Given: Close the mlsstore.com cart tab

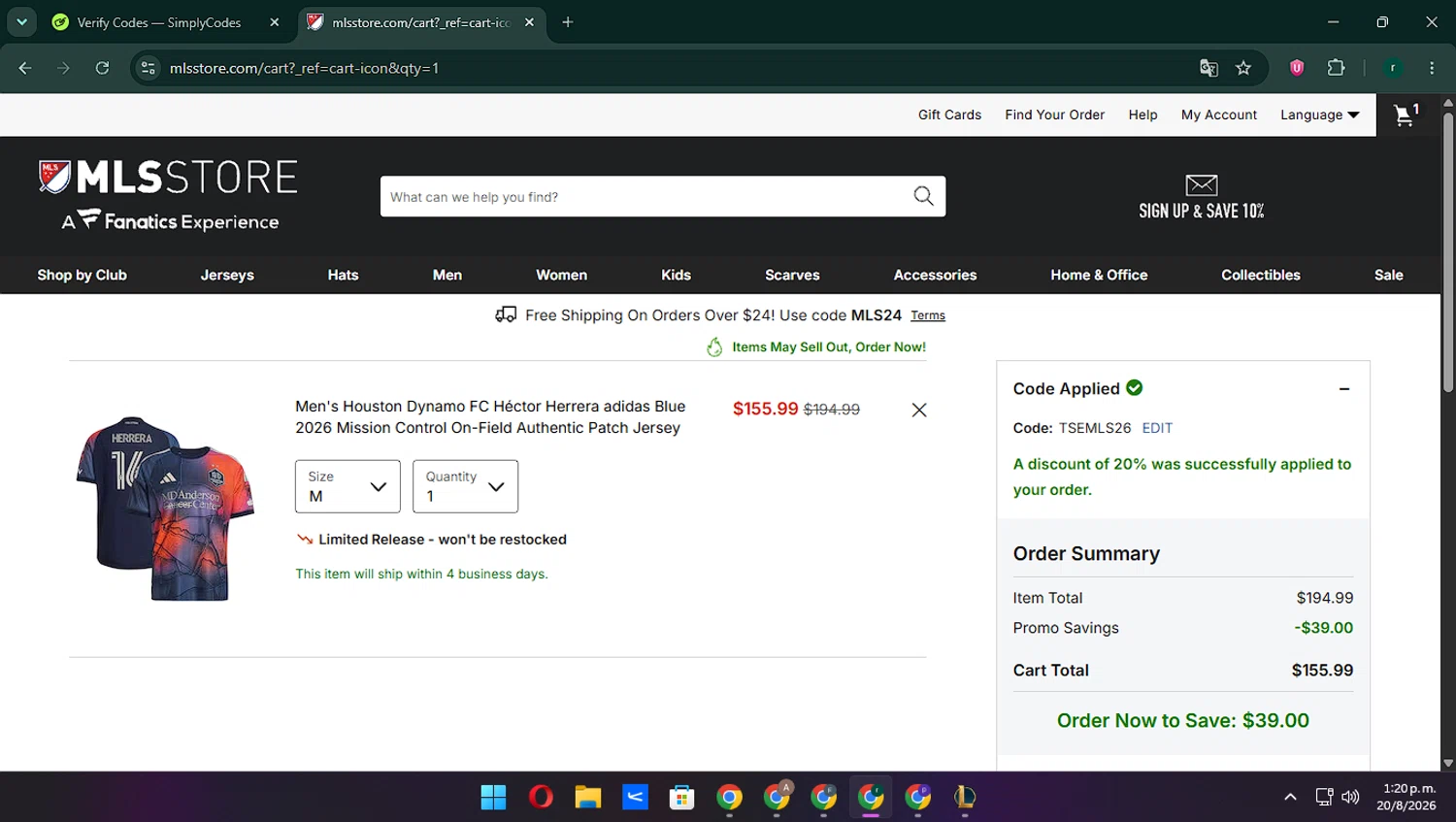Looking at the screenshot, I should [x=529, y=22].
